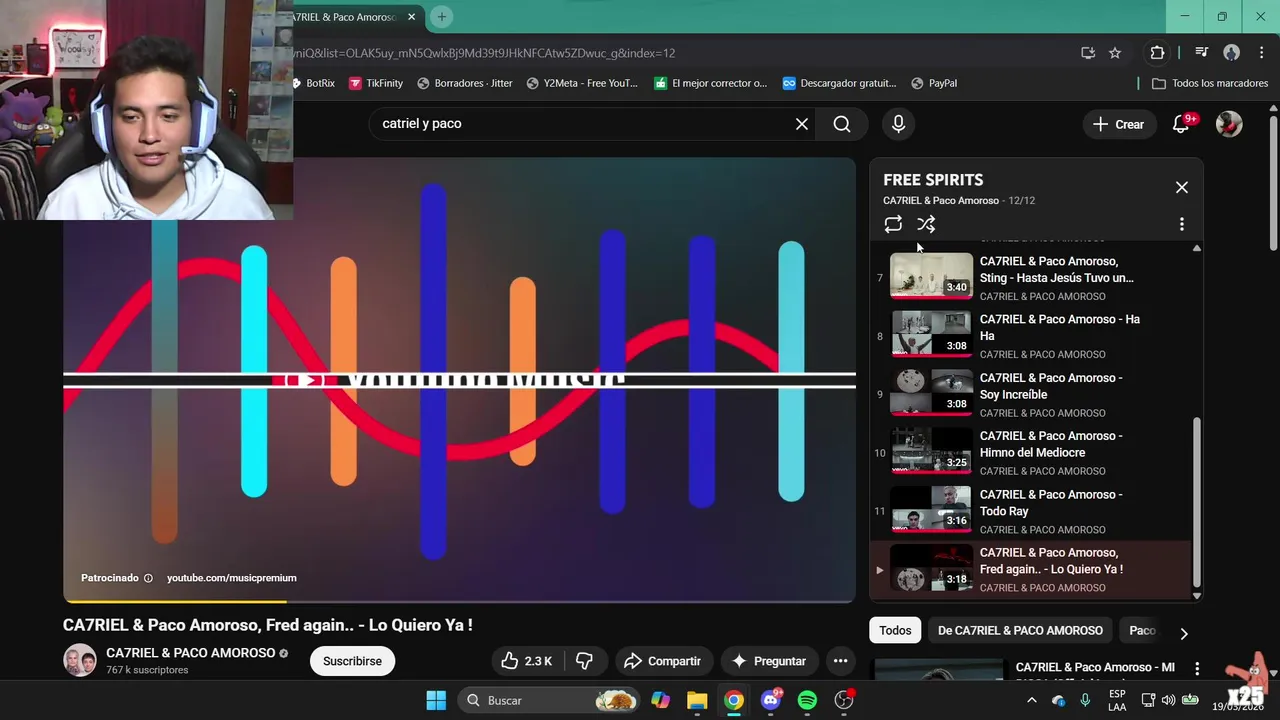Open the Chrome extensions puzzle icon
Viewport: 1280px width, 720px height.
(1157, 53)
